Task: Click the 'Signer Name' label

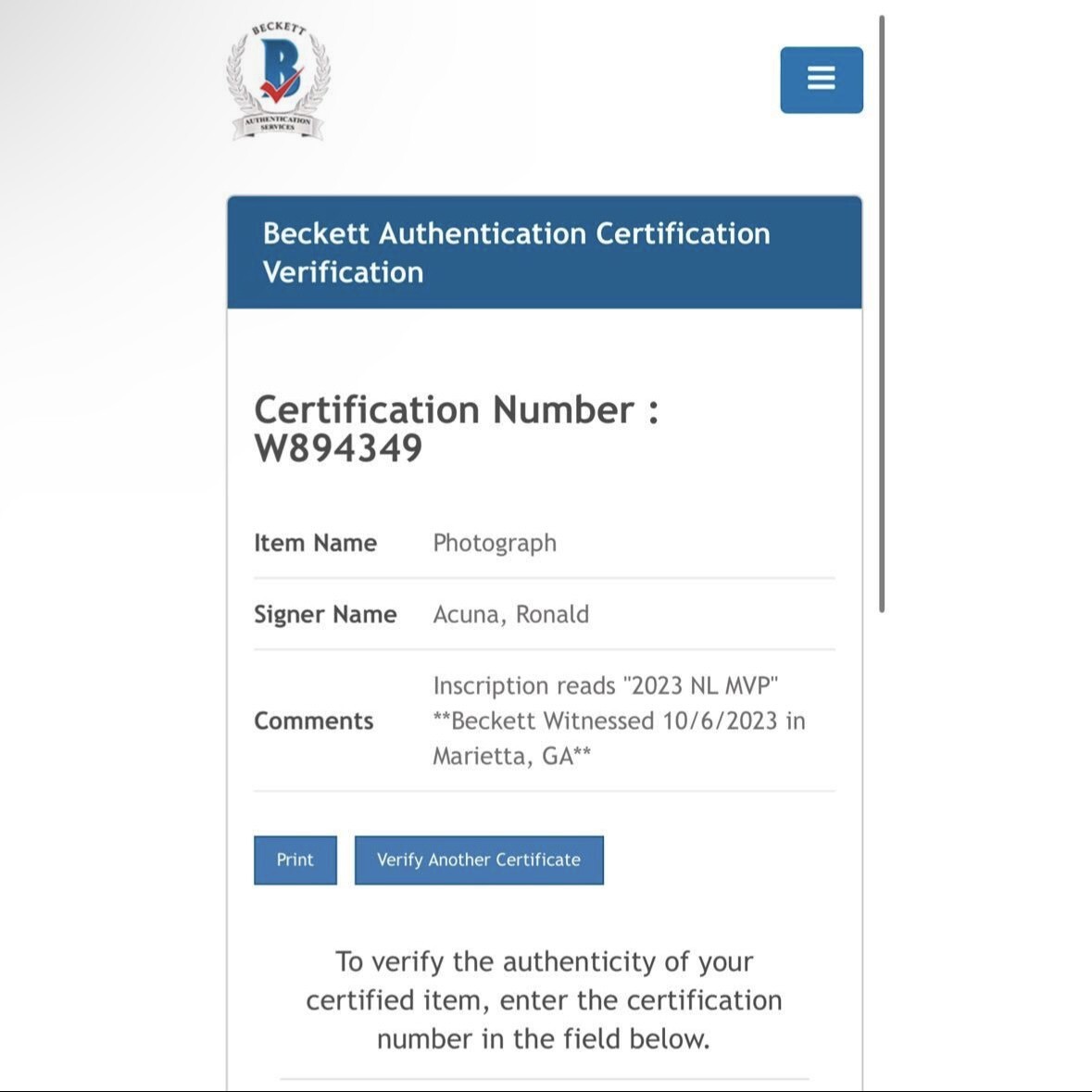Action: (x=325, y=614)
